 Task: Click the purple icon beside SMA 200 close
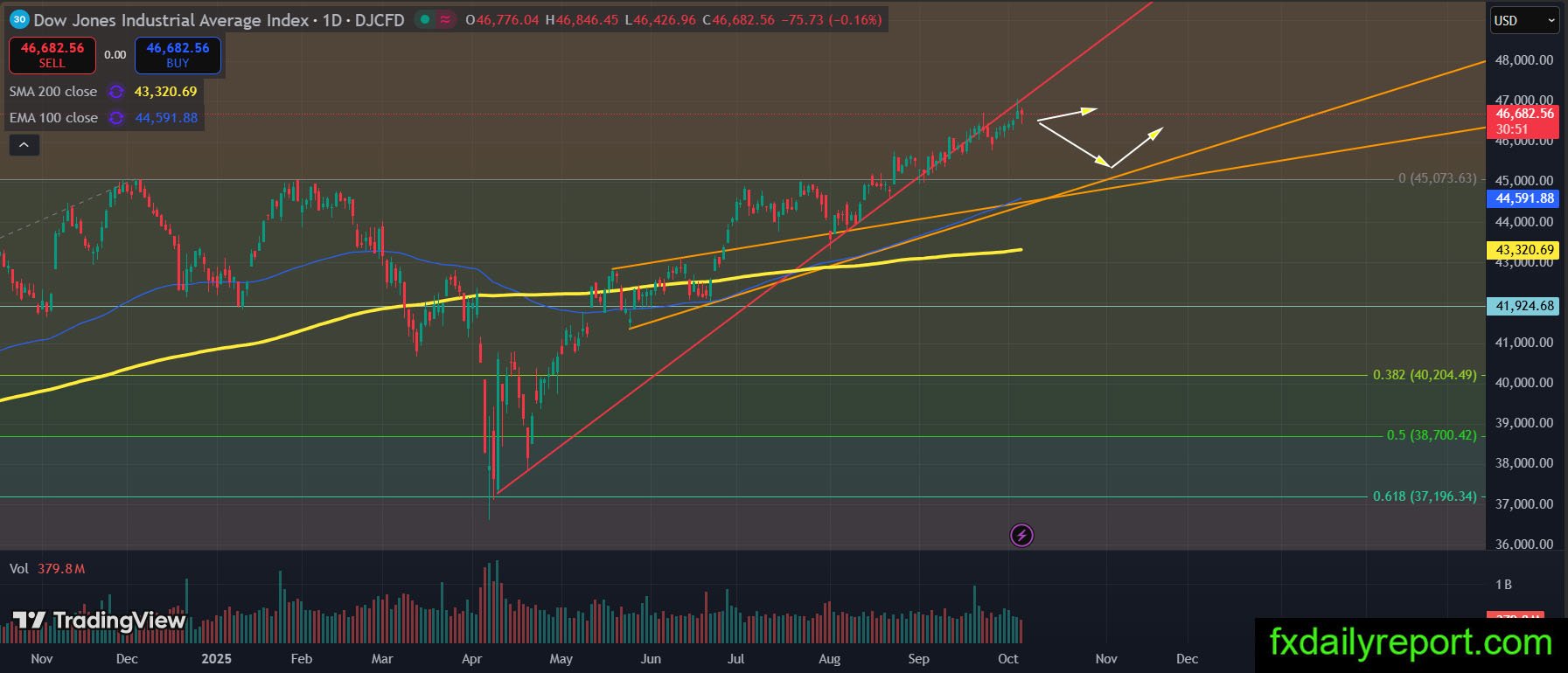(x=115, y=92)
